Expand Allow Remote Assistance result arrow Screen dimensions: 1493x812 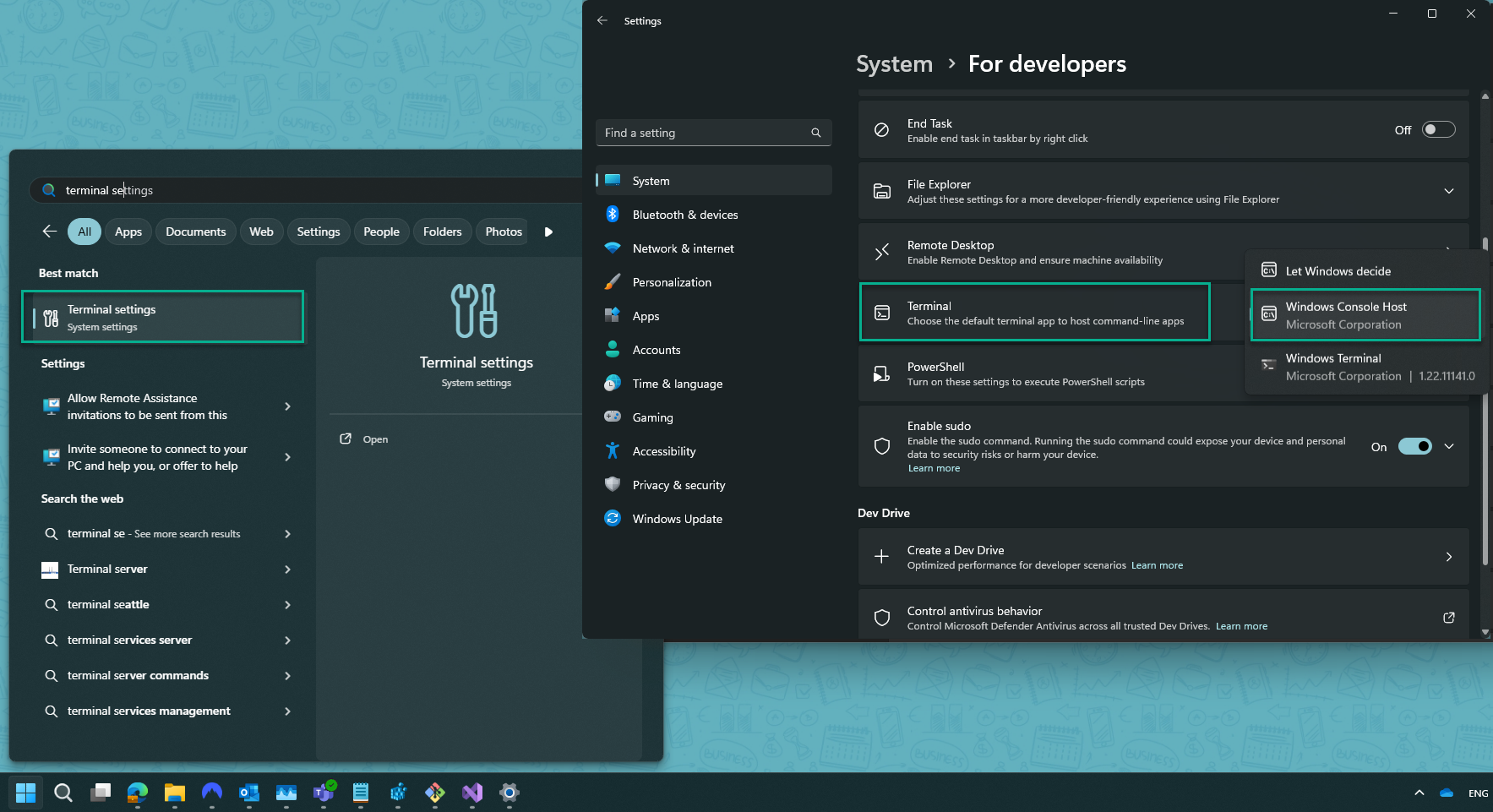288,406
